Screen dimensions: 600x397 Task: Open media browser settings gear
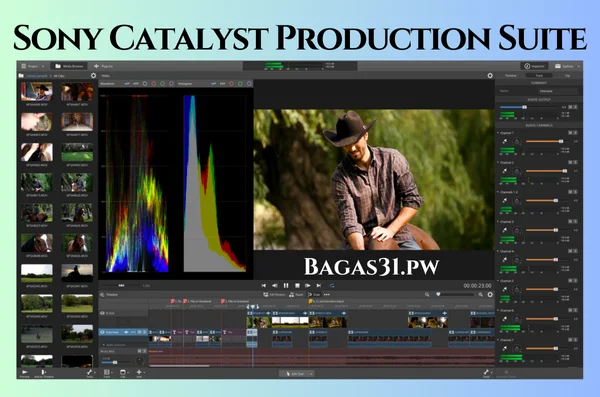coord(93,76)
